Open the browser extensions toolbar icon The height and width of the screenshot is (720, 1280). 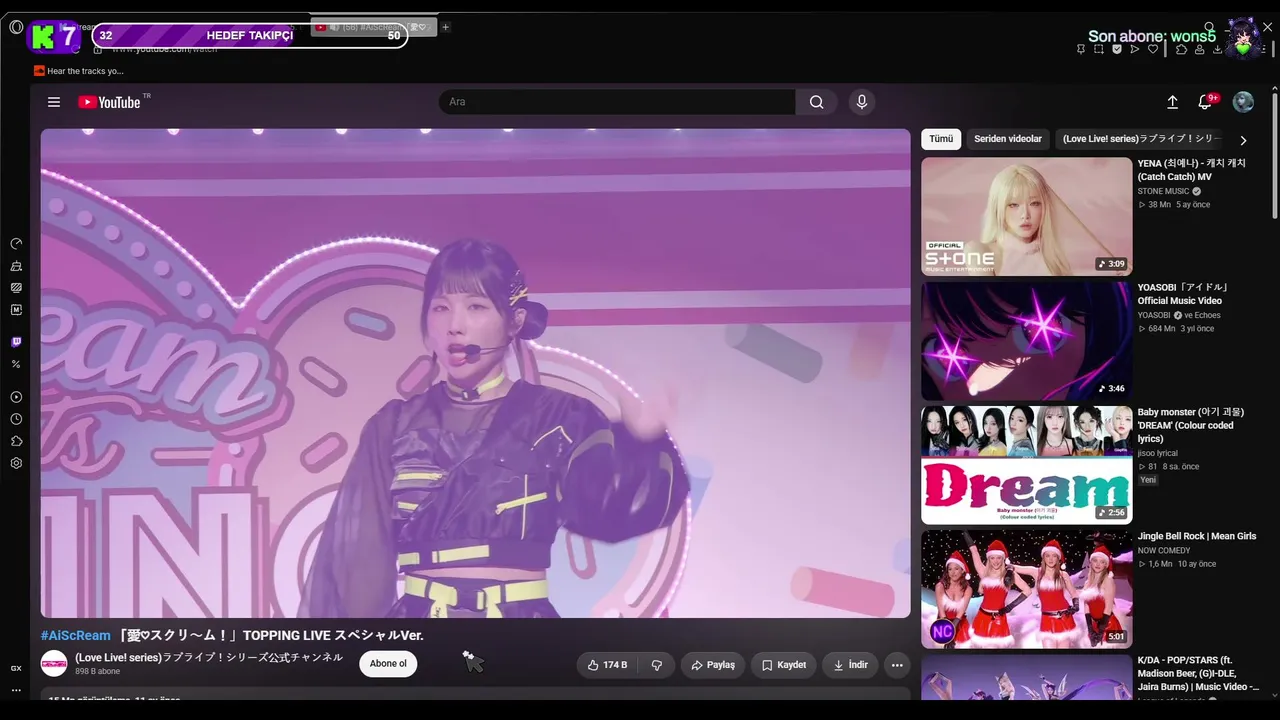(x=1181, y=49)
